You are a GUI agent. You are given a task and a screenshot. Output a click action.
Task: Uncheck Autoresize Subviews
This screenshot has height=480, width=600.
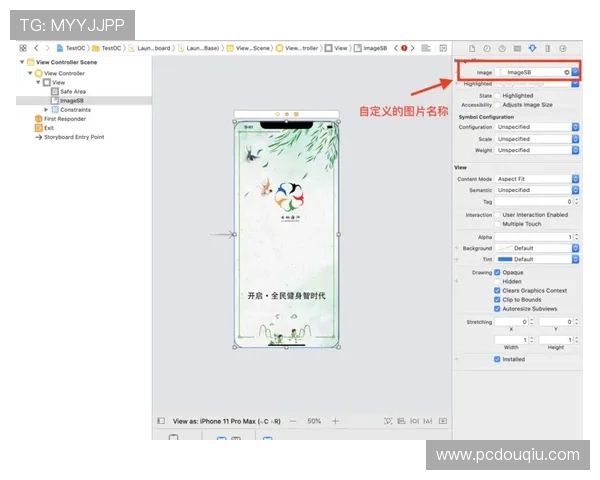click(x=497, y=309)
